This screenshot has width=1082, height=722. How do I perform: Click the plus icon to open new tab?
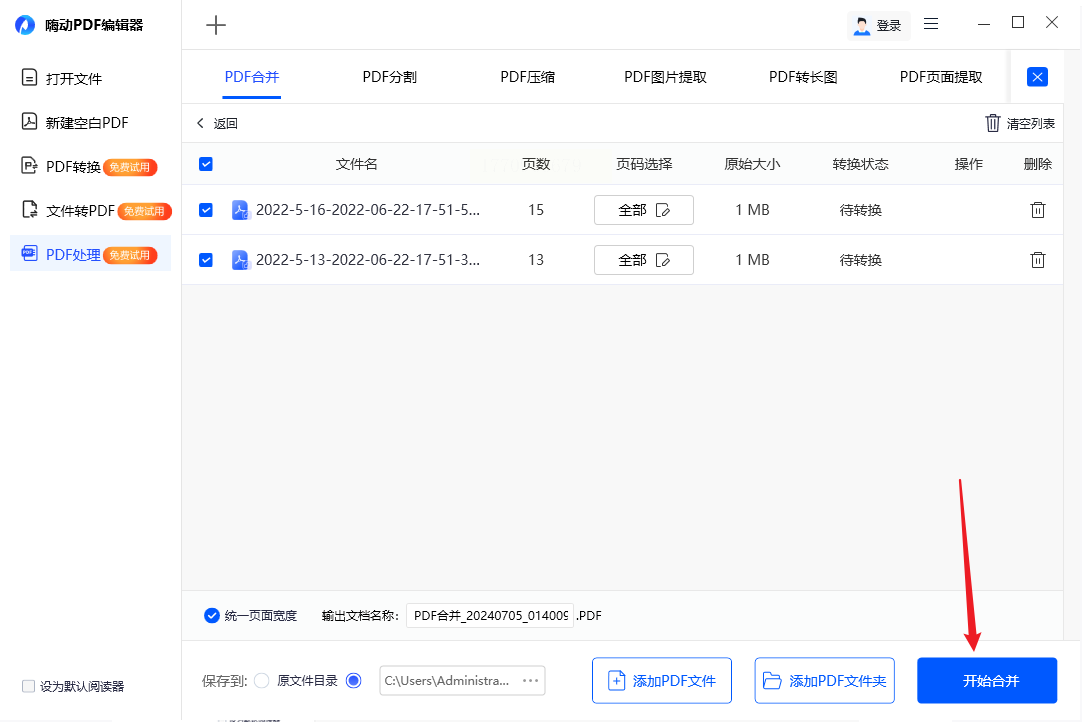215,25
